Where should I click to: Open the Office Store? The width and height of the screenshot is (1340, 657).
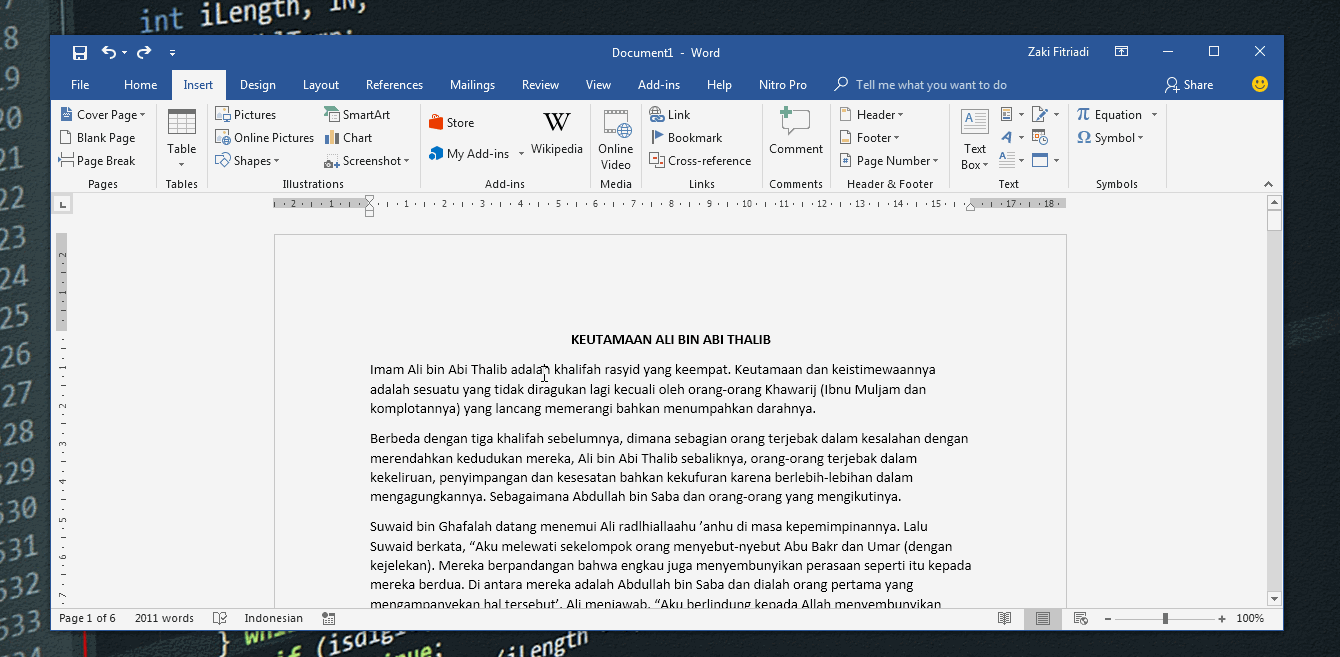tap(451, 123)
